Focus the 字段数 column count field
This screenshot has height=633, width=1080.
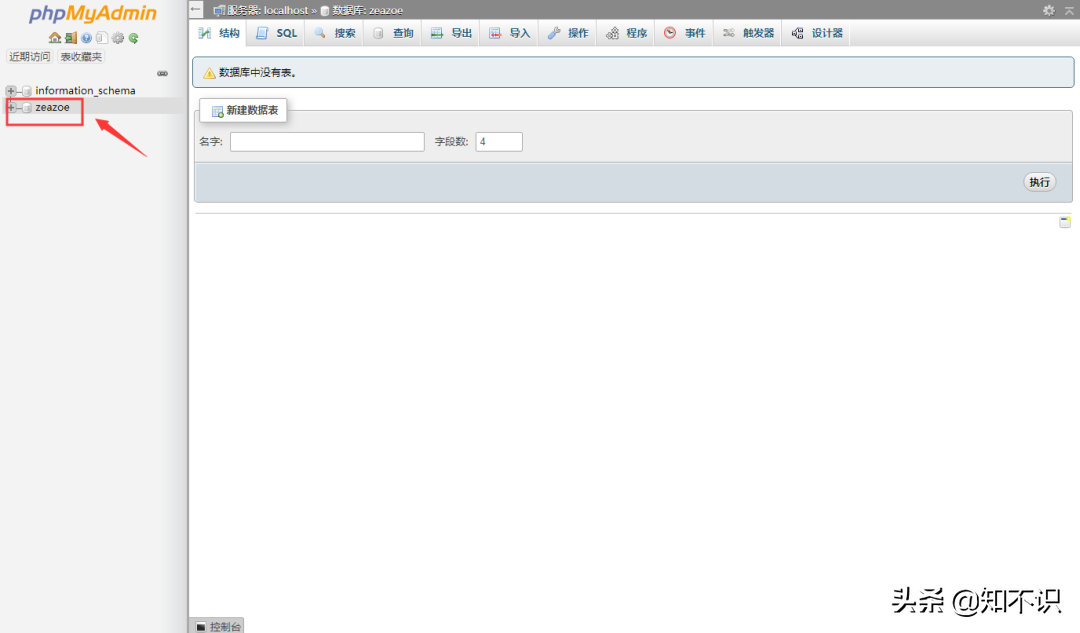click(x=499, y=142)
